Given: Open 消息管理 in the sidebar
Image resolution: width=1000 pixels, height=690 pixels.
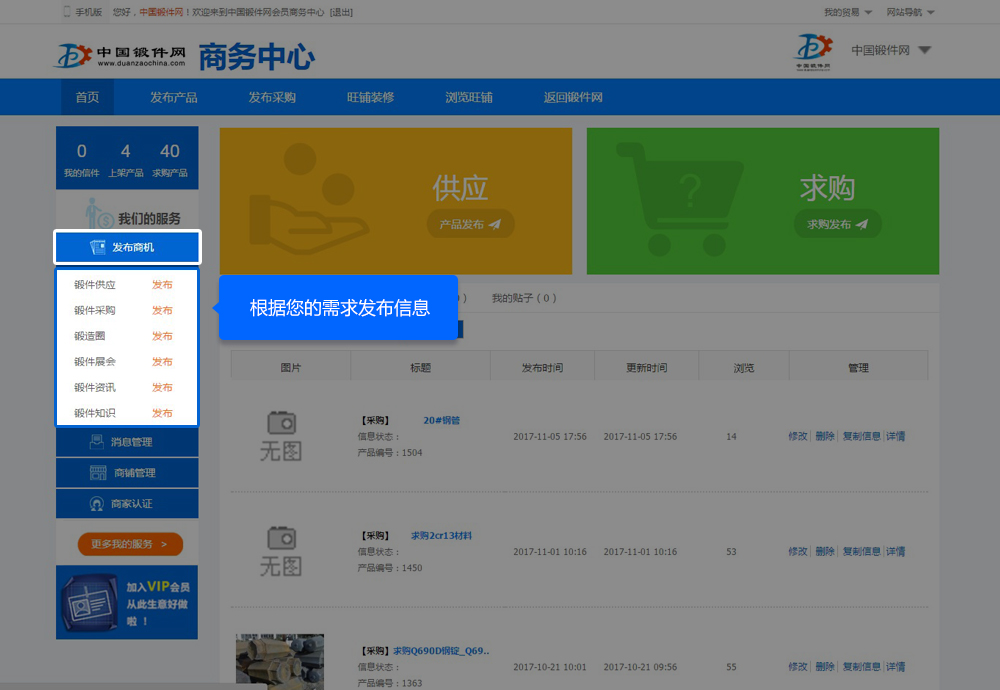Looking at the screenshot, I should pyautogui.click(x=127, y=442).
